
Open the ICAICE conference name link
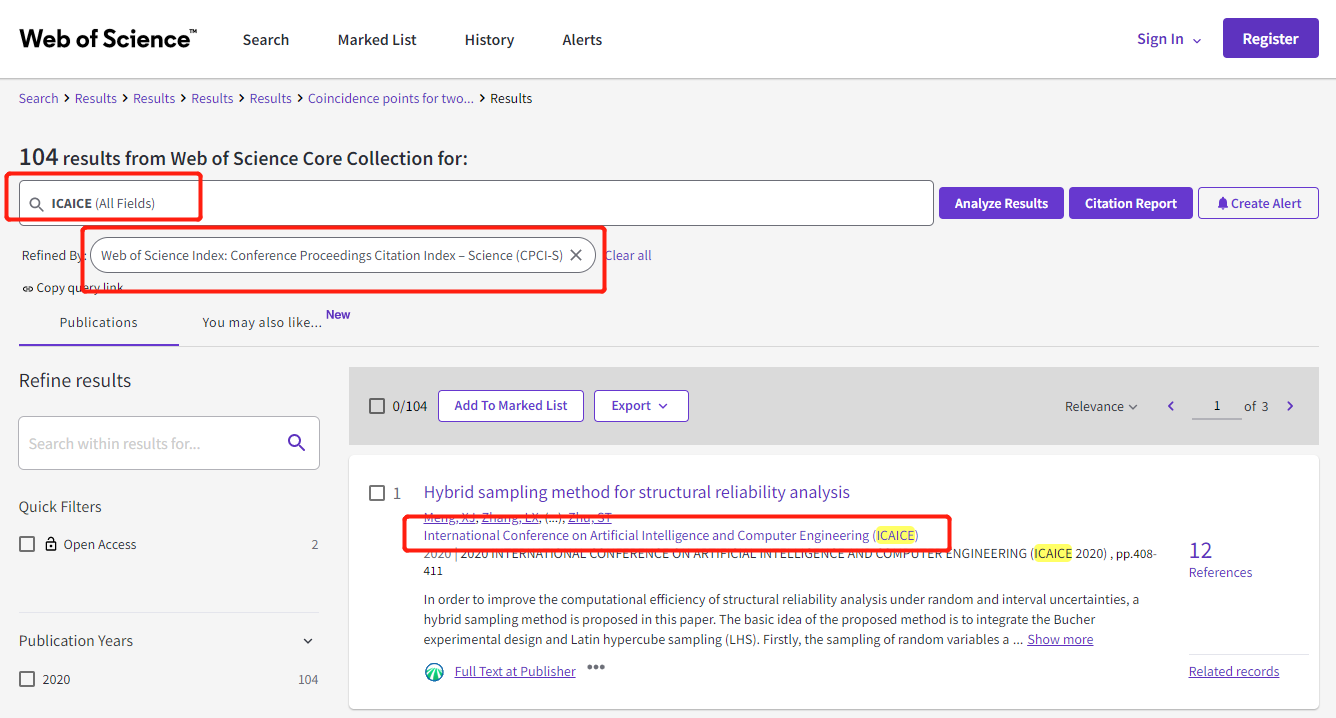(x=671, y=535)
